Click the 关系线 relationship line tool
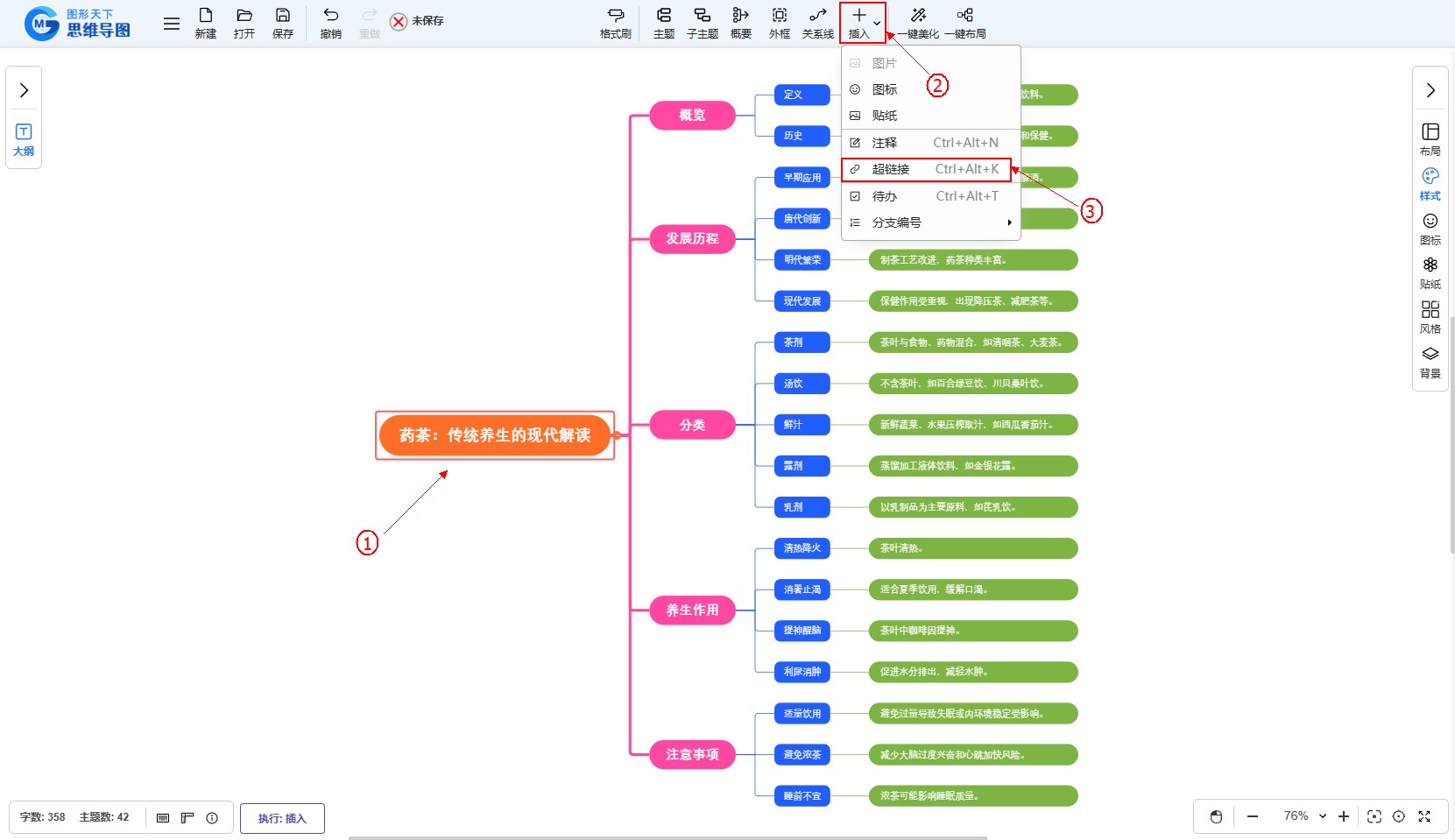Image resolution: width=1455 pixels, height=840 pixels. [817, 22]
